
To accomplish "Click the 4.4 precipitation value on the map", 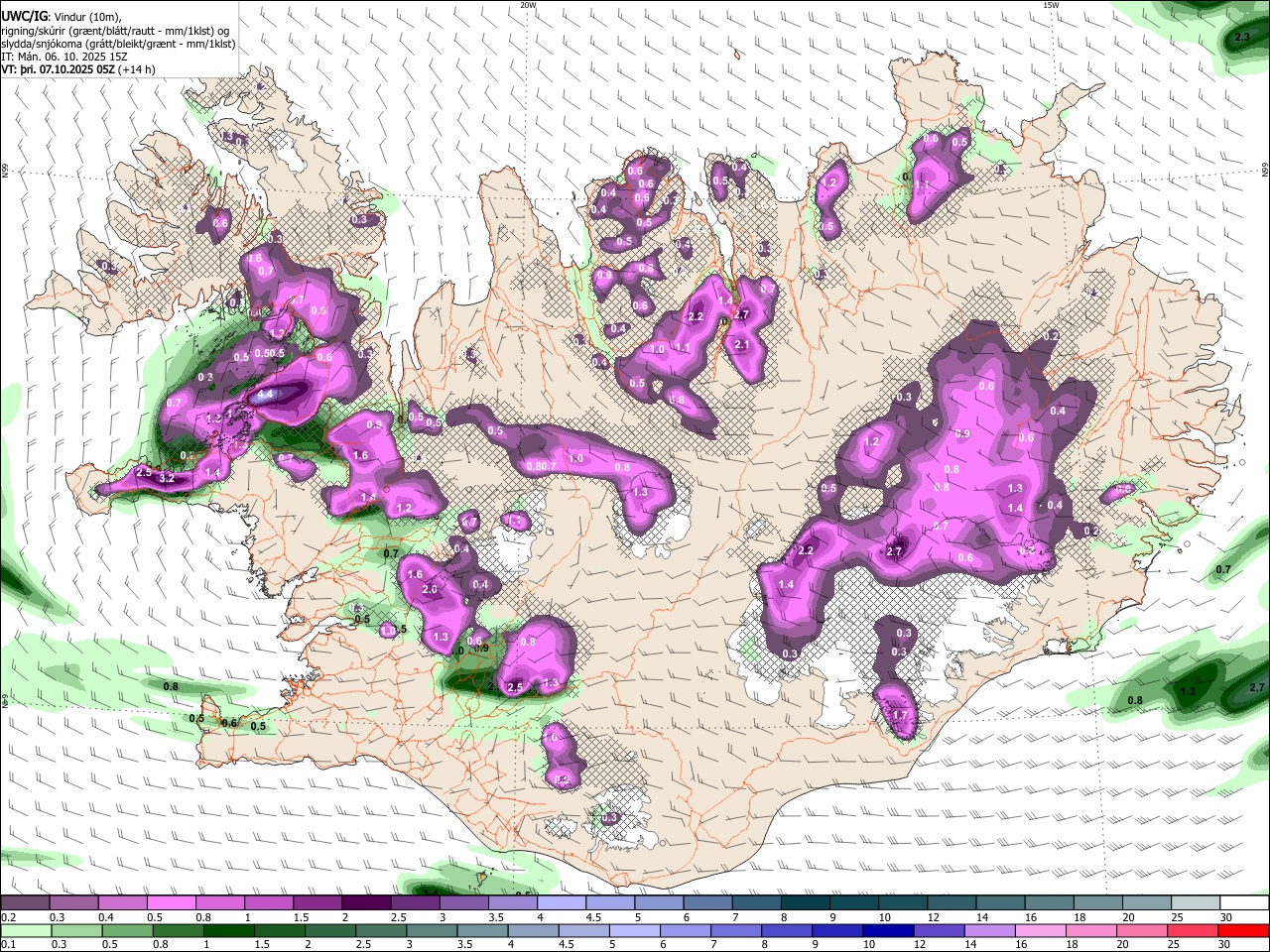I will point(265,395).
